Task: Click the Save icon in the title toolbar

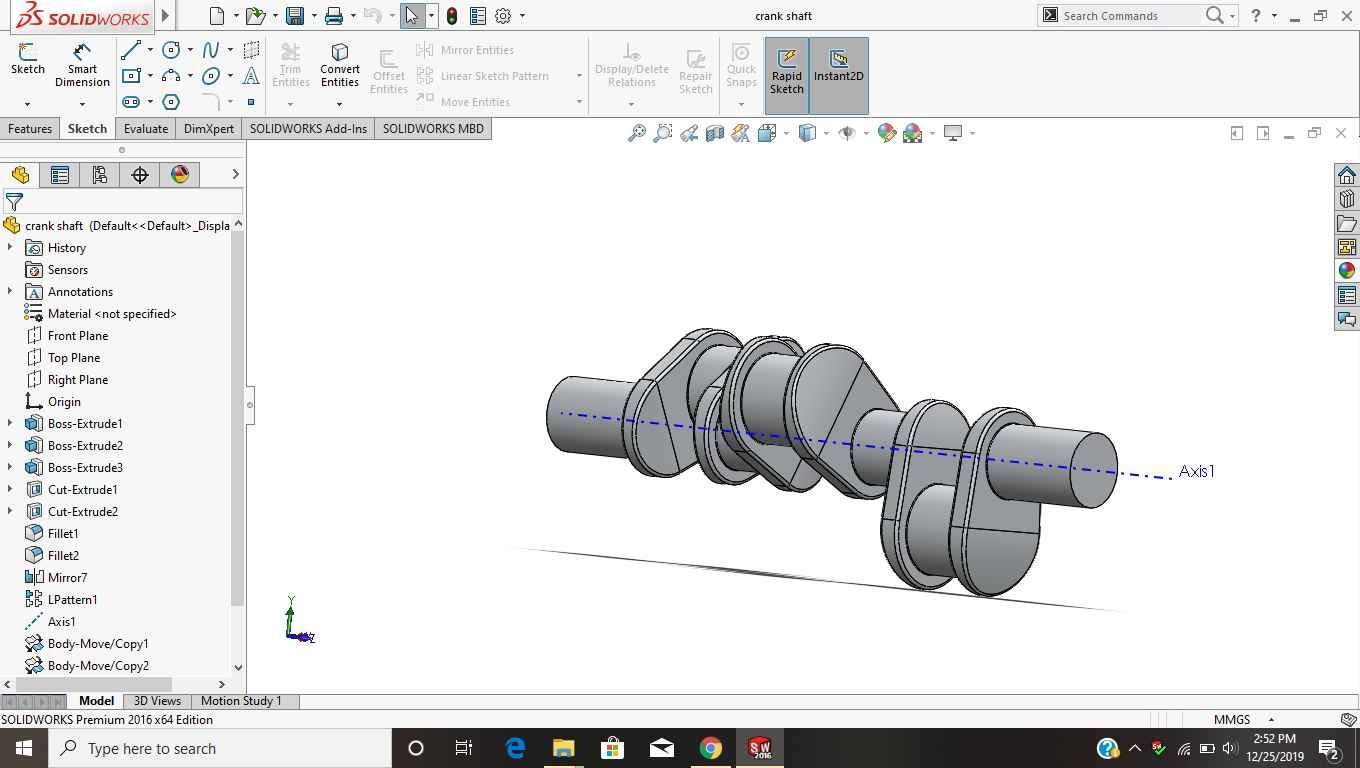Action: click(x=294, y=16)
